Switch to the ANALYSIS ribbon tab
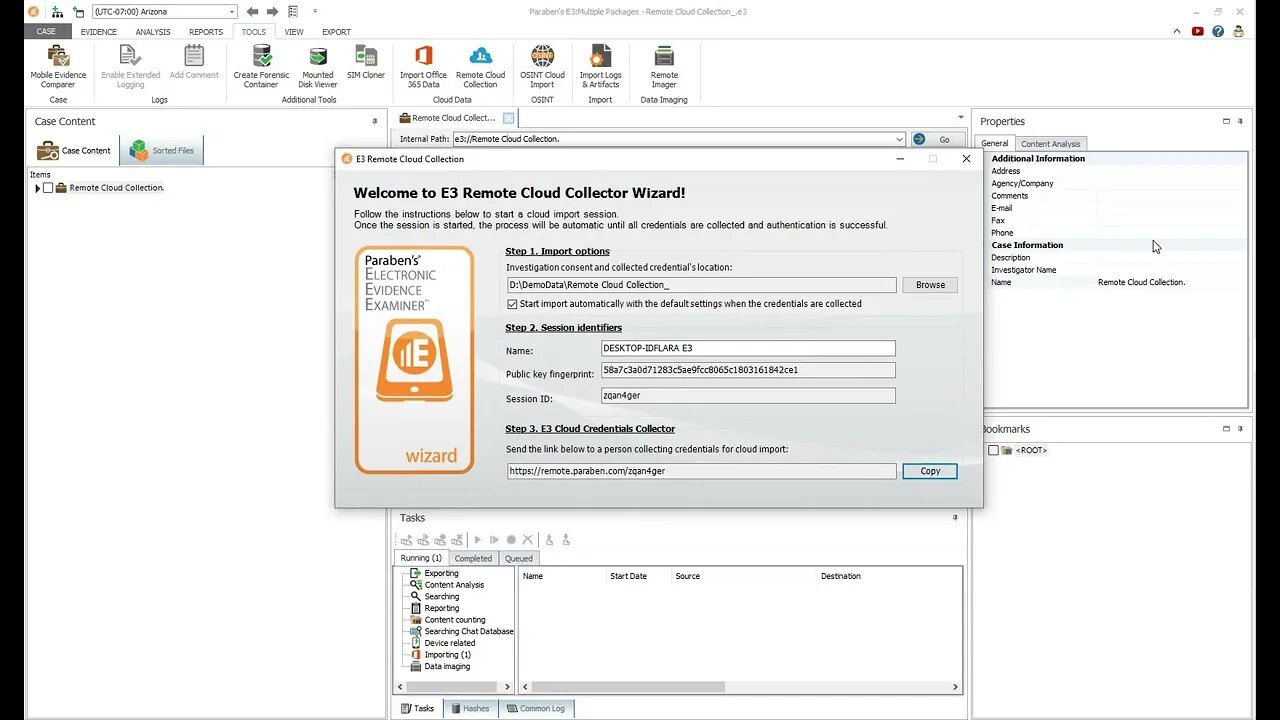Image resolution: width=1280 pixels, height=720 pixels. [153, 31]
